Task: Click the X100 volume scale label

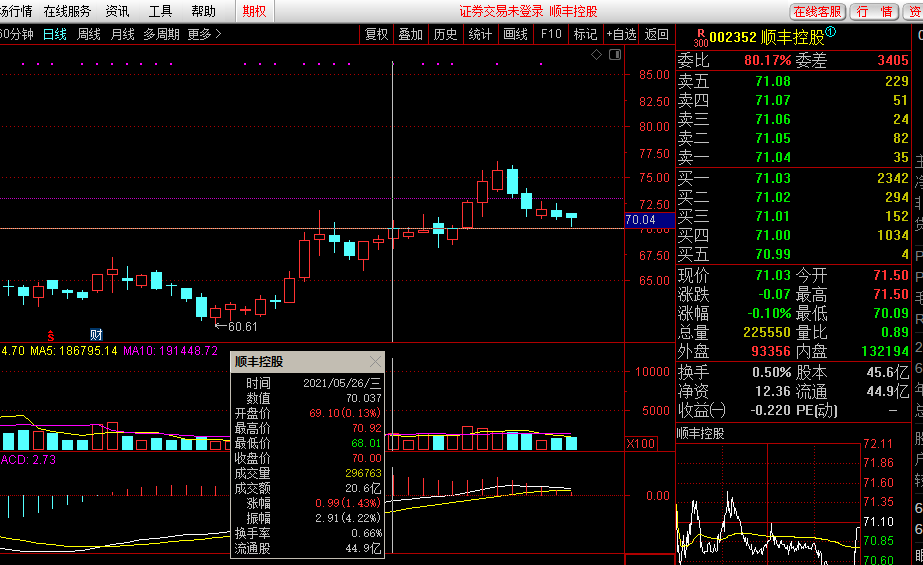Action: click(x=640, y=443)
